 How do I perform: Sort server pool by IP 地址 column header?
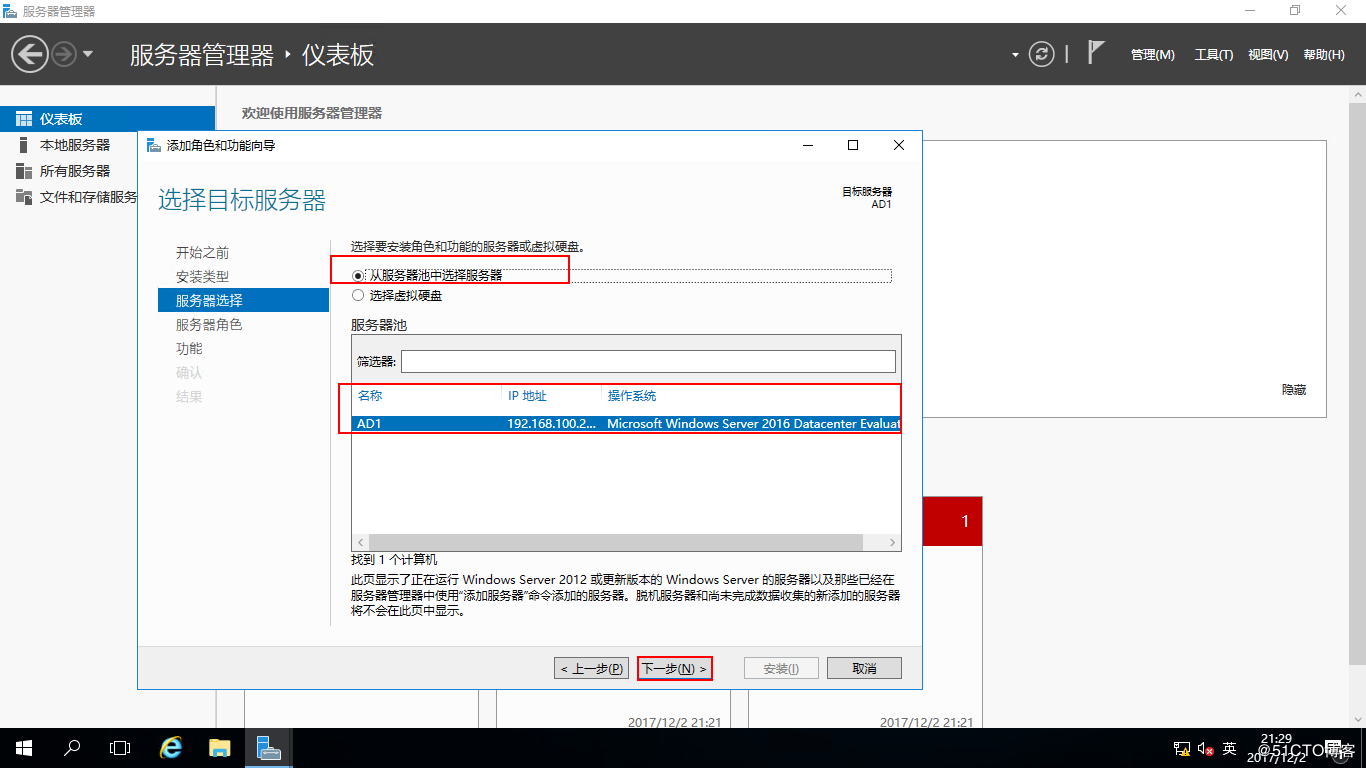click(x=527, y=396)
